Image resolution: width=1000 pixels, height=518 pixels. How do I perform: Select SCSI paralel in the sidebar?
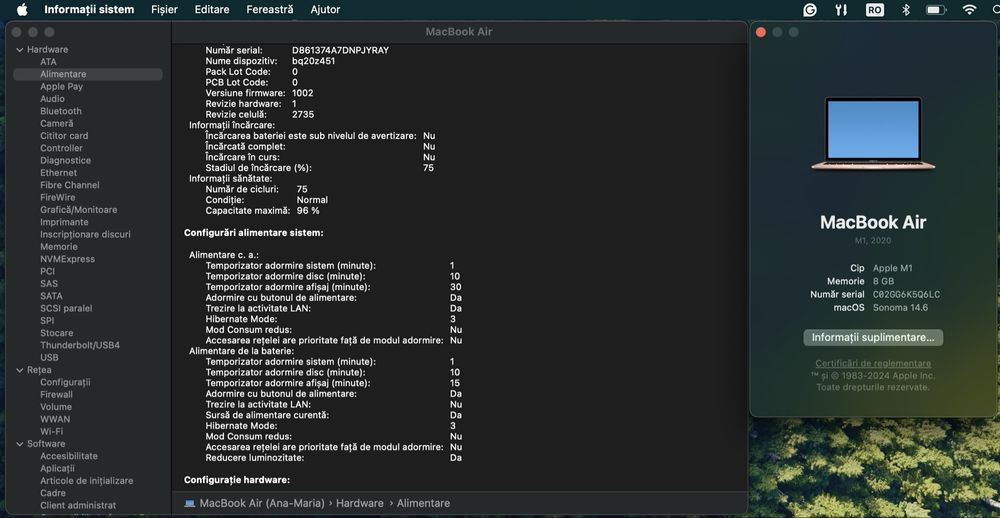[66, 308]
